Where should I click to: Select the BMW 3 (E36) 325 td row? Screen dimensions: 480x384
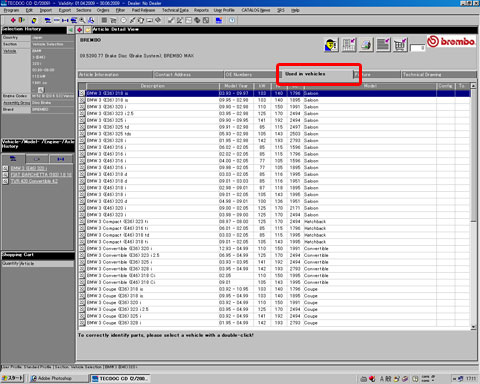274,127
